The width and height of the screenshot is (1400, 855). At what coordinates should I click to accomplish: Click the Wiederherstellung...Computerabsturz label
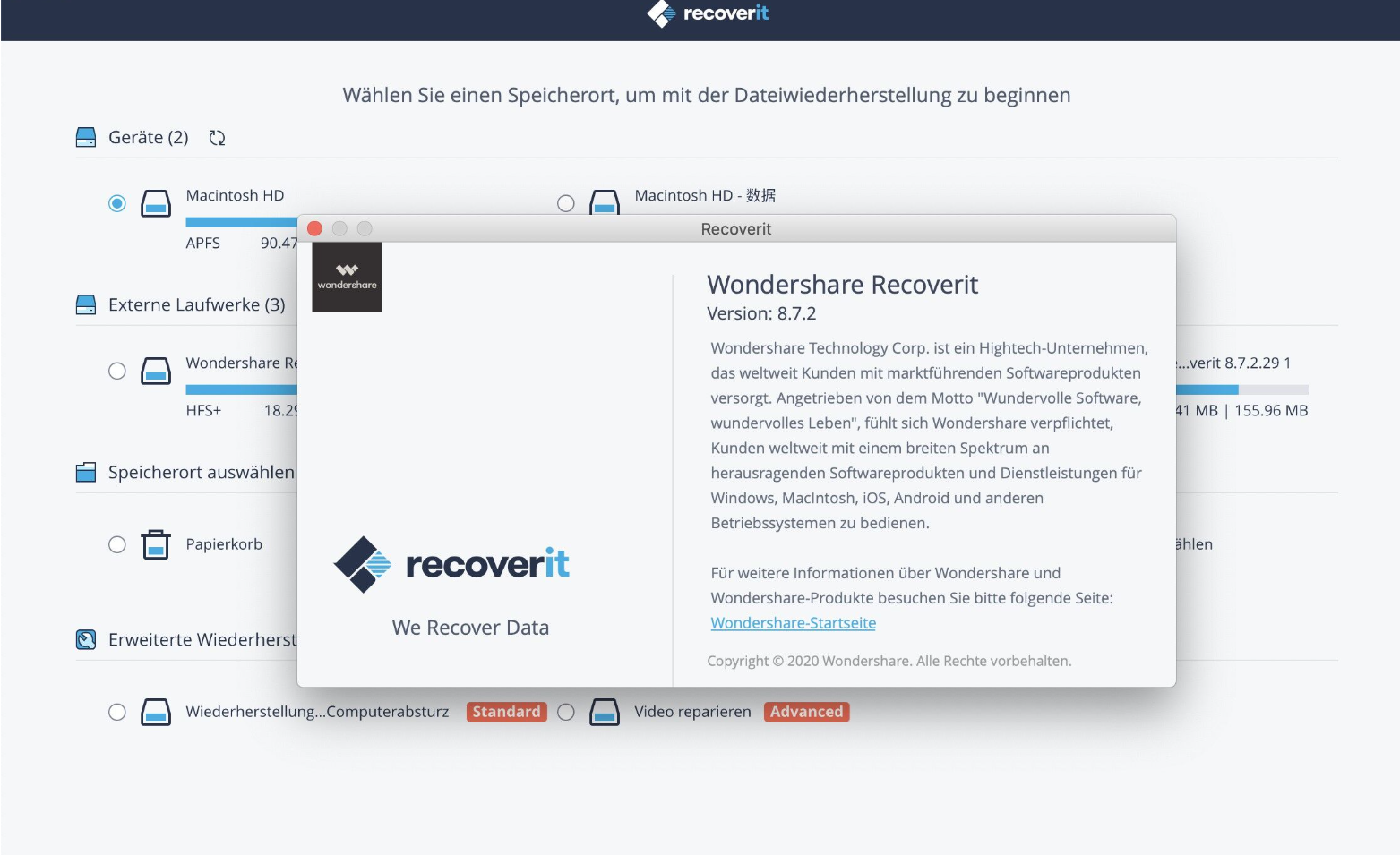coord(317,712)
